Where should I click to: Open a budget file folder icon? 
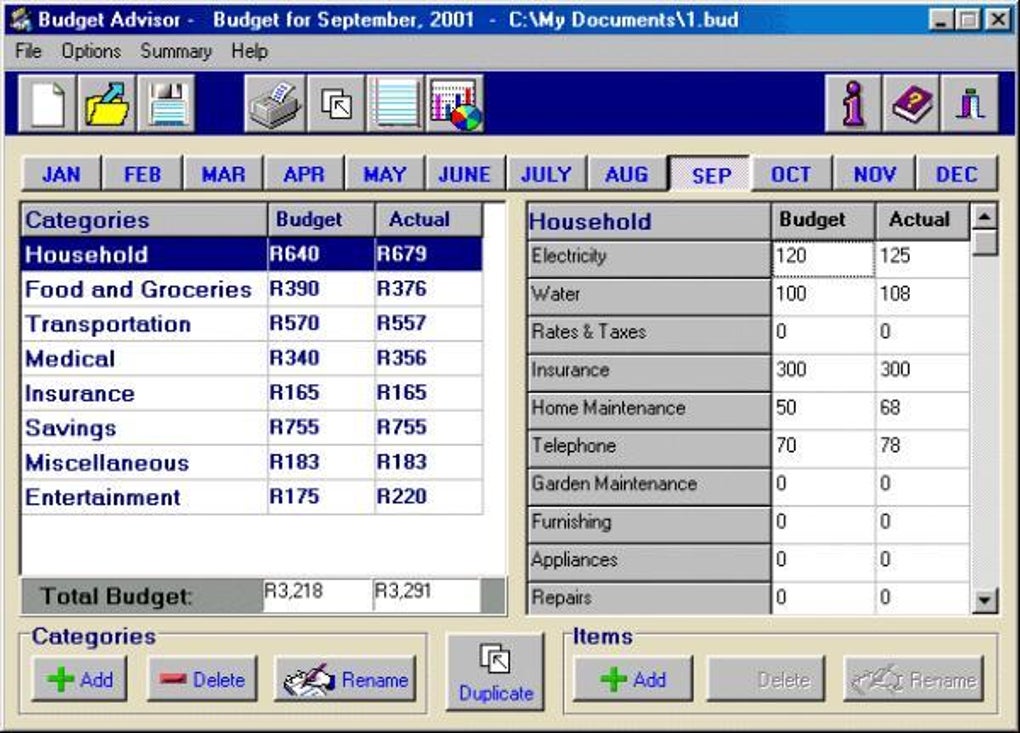click(x=107, y=103)
